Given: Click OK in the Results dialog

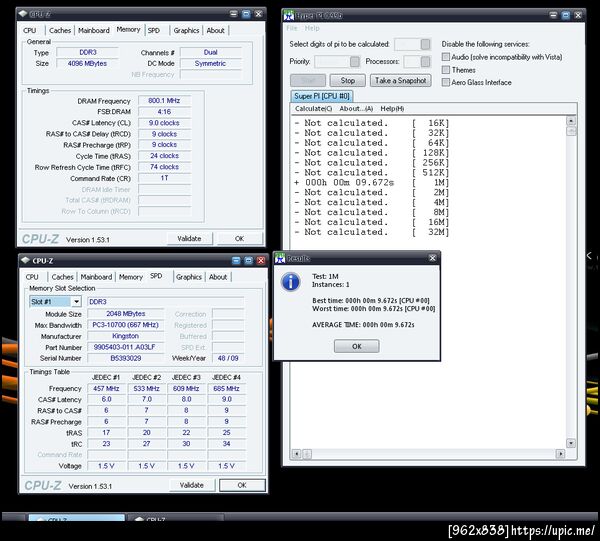Looking at the screenshot, I should [x=357, y=346].
